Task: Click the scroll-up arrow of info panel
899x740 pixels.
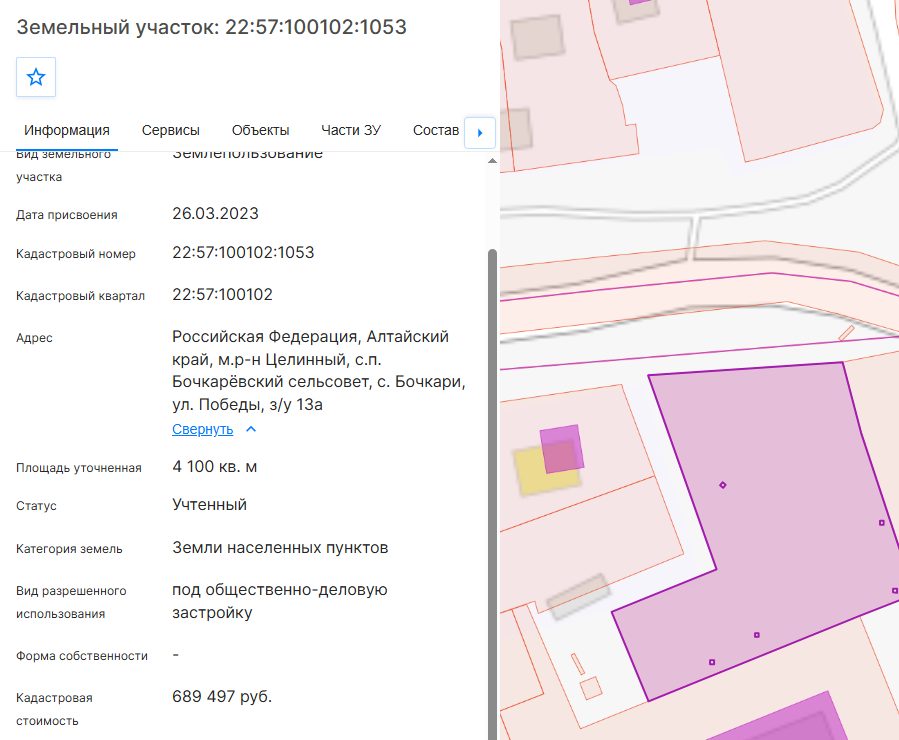Action: coord(492,161)
